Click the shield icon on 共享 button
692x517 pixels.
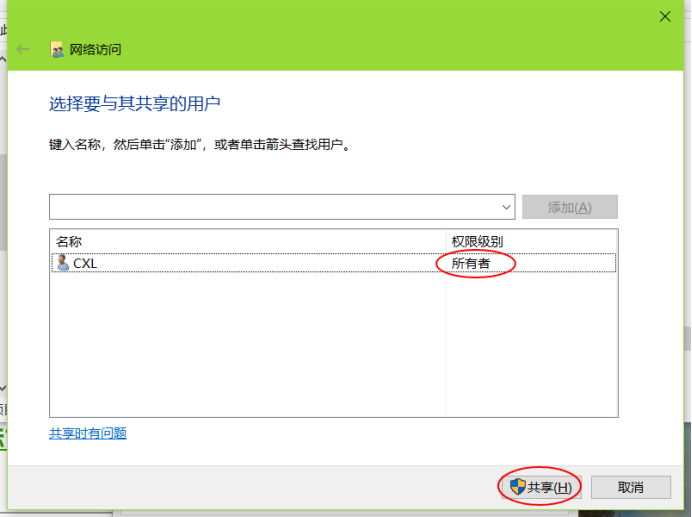click(x=517, y=487)
